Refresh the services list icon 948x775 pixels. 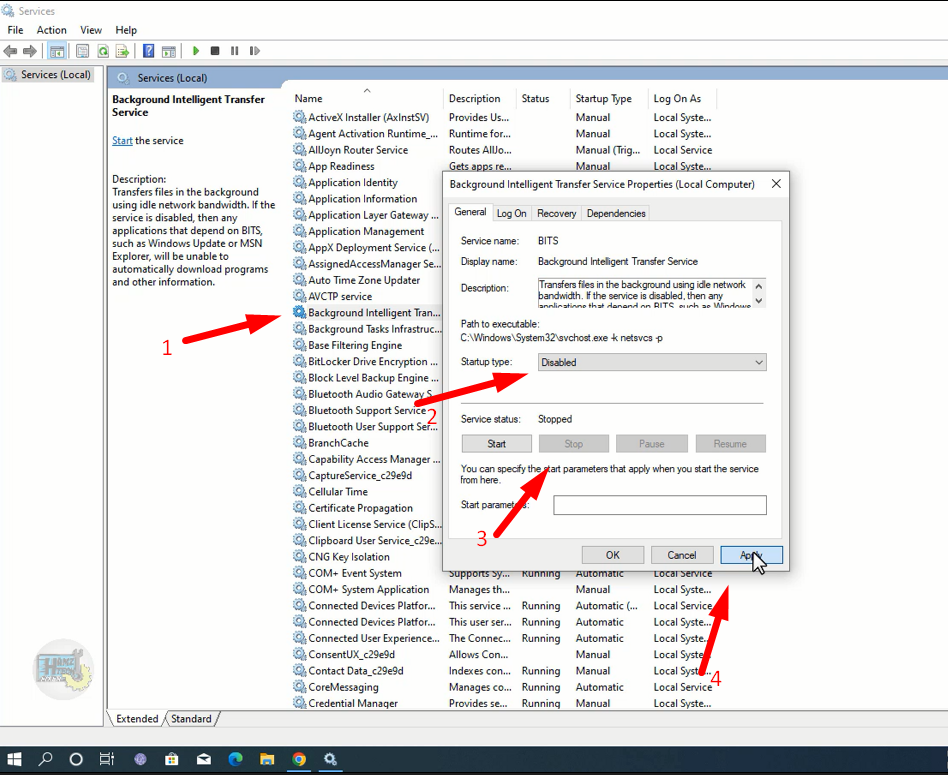[103, 51]
